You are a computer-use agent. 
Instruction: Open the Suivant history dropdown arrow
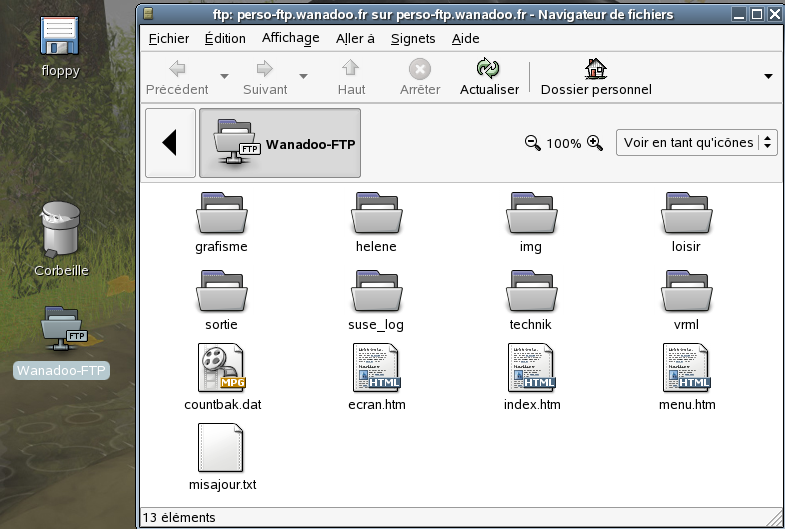[303, 77]
